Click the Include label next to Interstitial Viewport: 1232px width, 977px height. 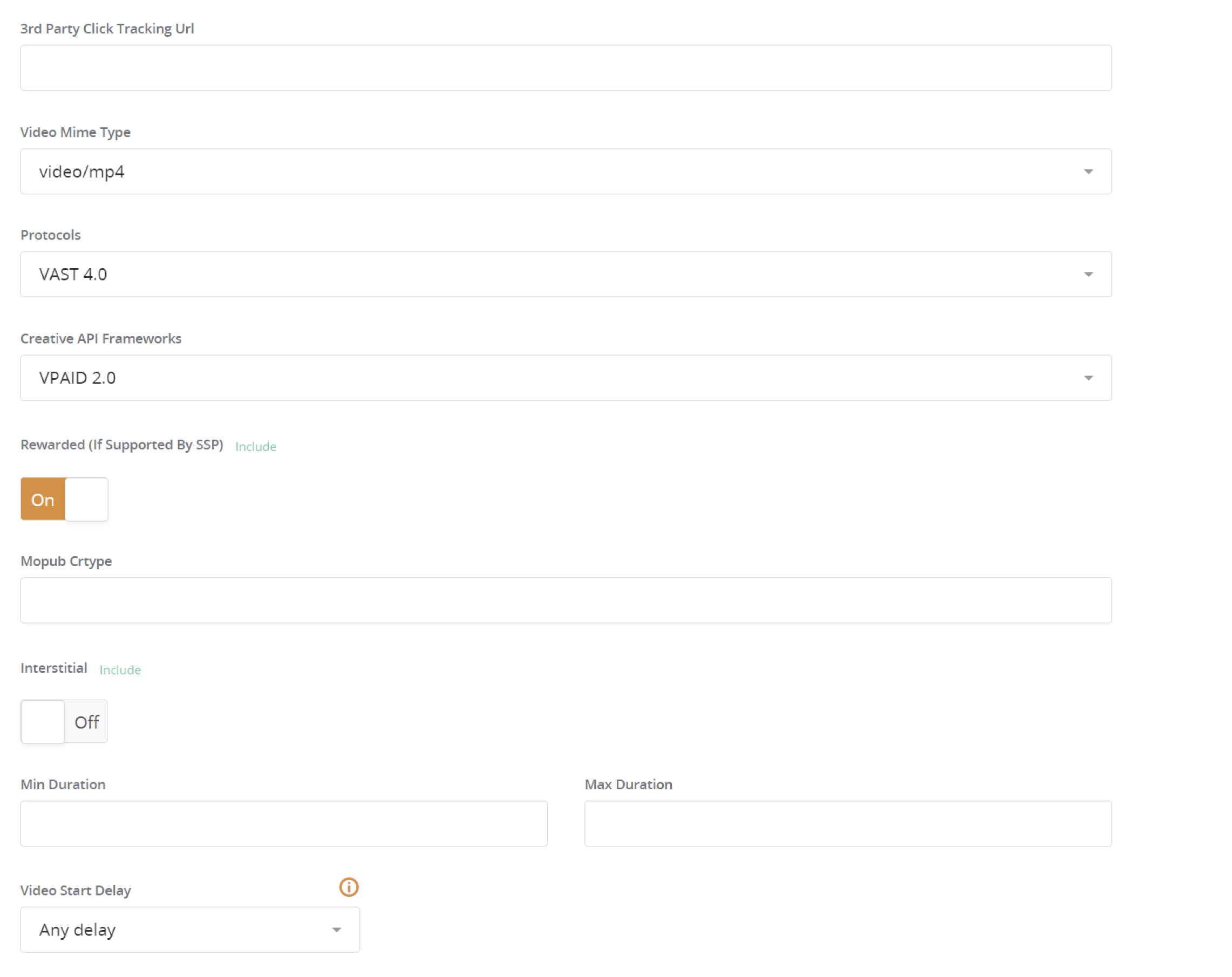(x=120, y=669)
